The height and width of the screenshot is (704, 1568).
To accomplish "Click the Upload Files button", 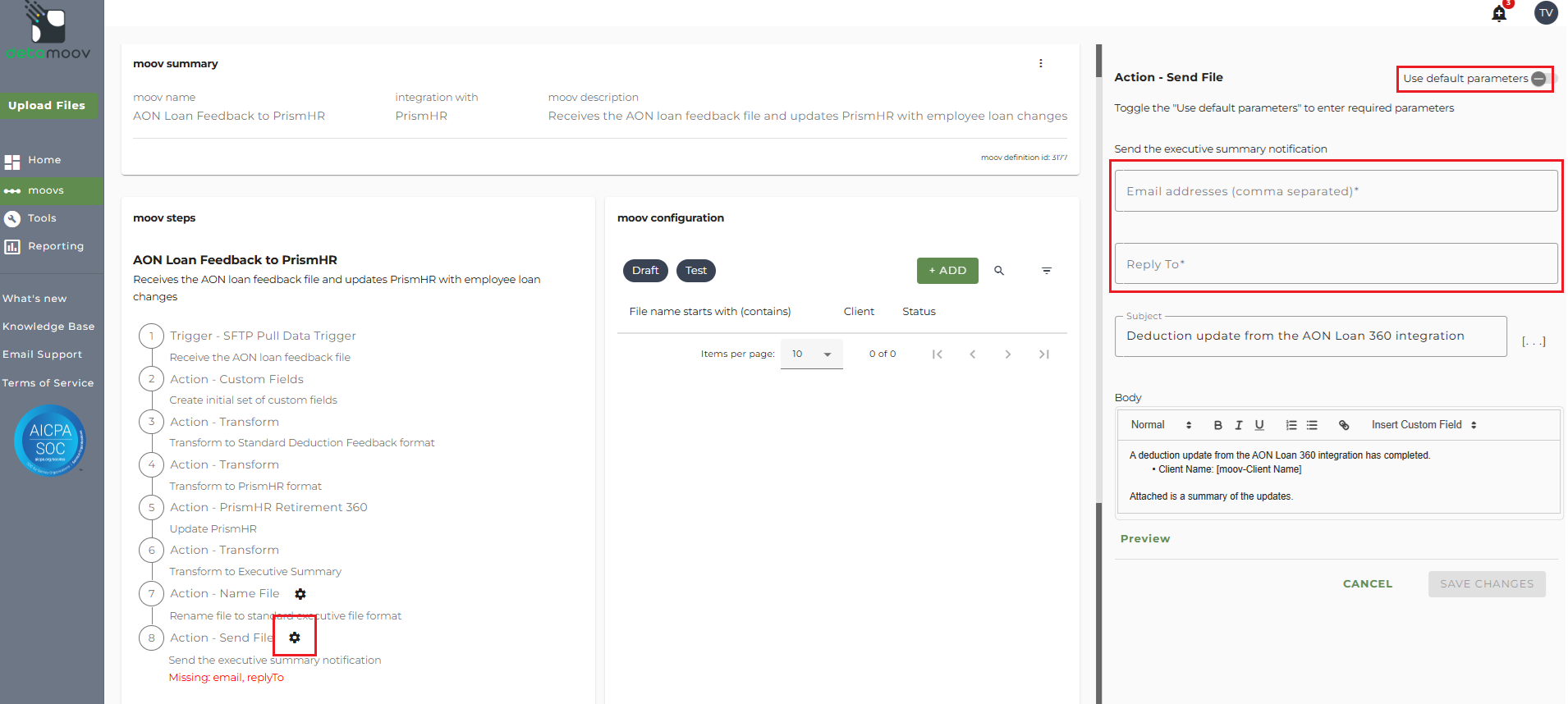I will point(48,106).
